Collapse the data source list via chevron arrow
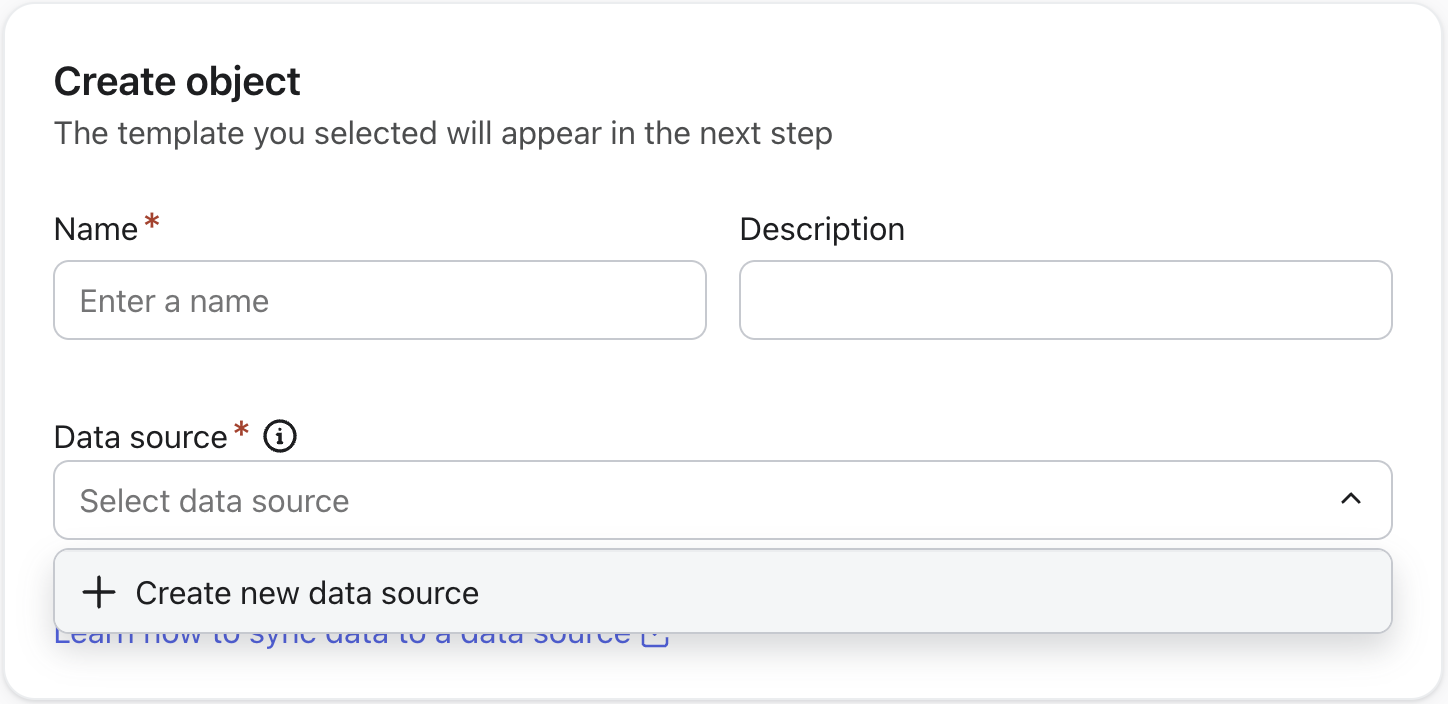Viewport: 1448px width, 704px height. coord(1351,499)
